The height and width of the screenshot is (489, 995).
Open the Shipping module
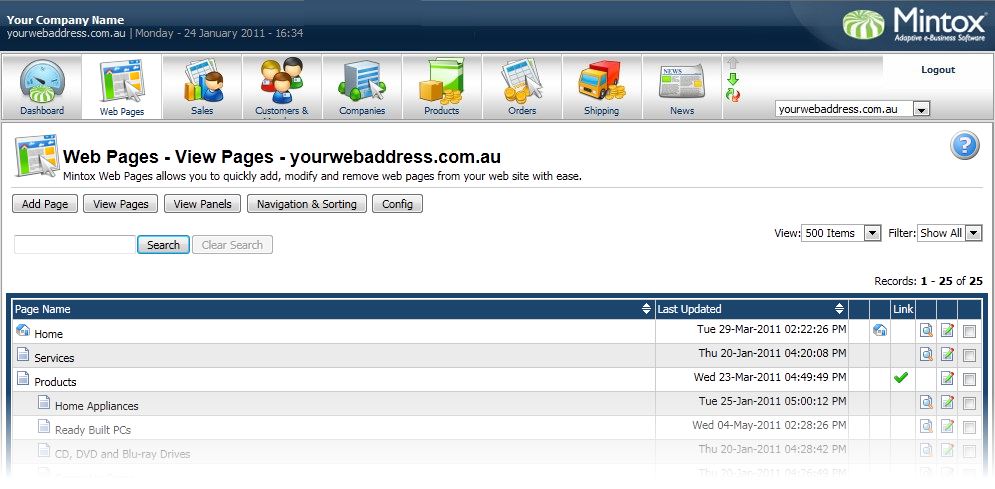click(x=602, y=88)
